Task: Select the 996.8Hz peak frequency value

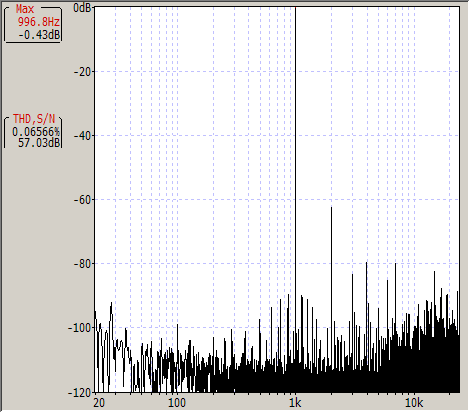Action: 39,22
